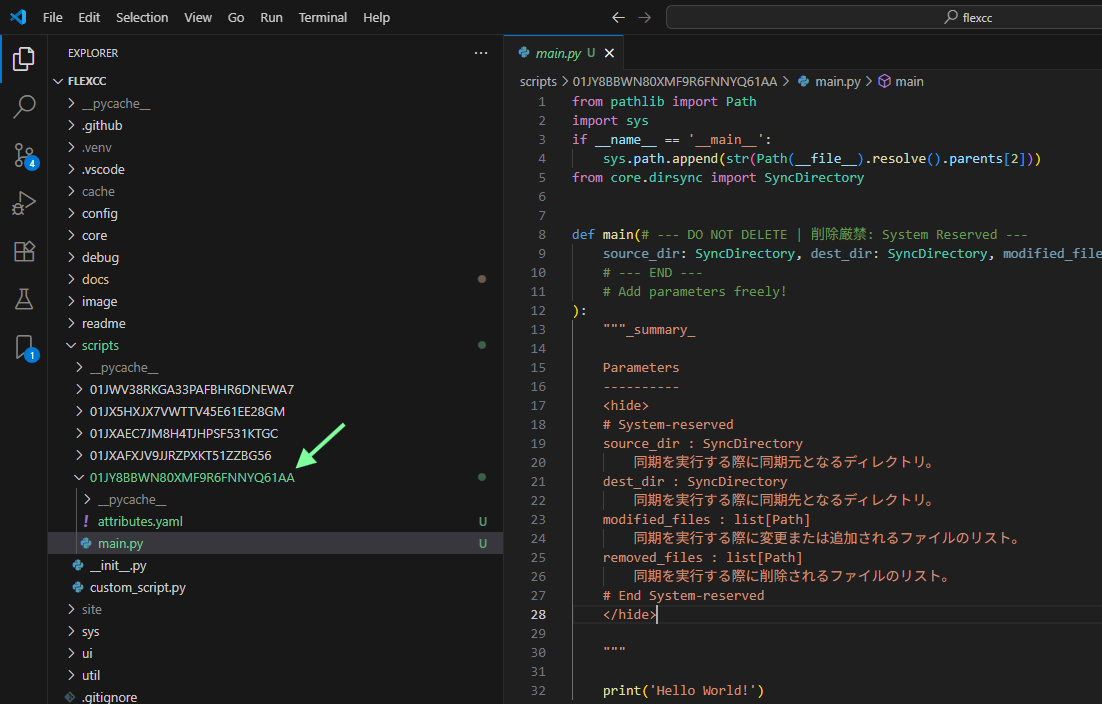Screen dimensions: 1102x704
Task: Open the View menu
Action: coord(197,17)
